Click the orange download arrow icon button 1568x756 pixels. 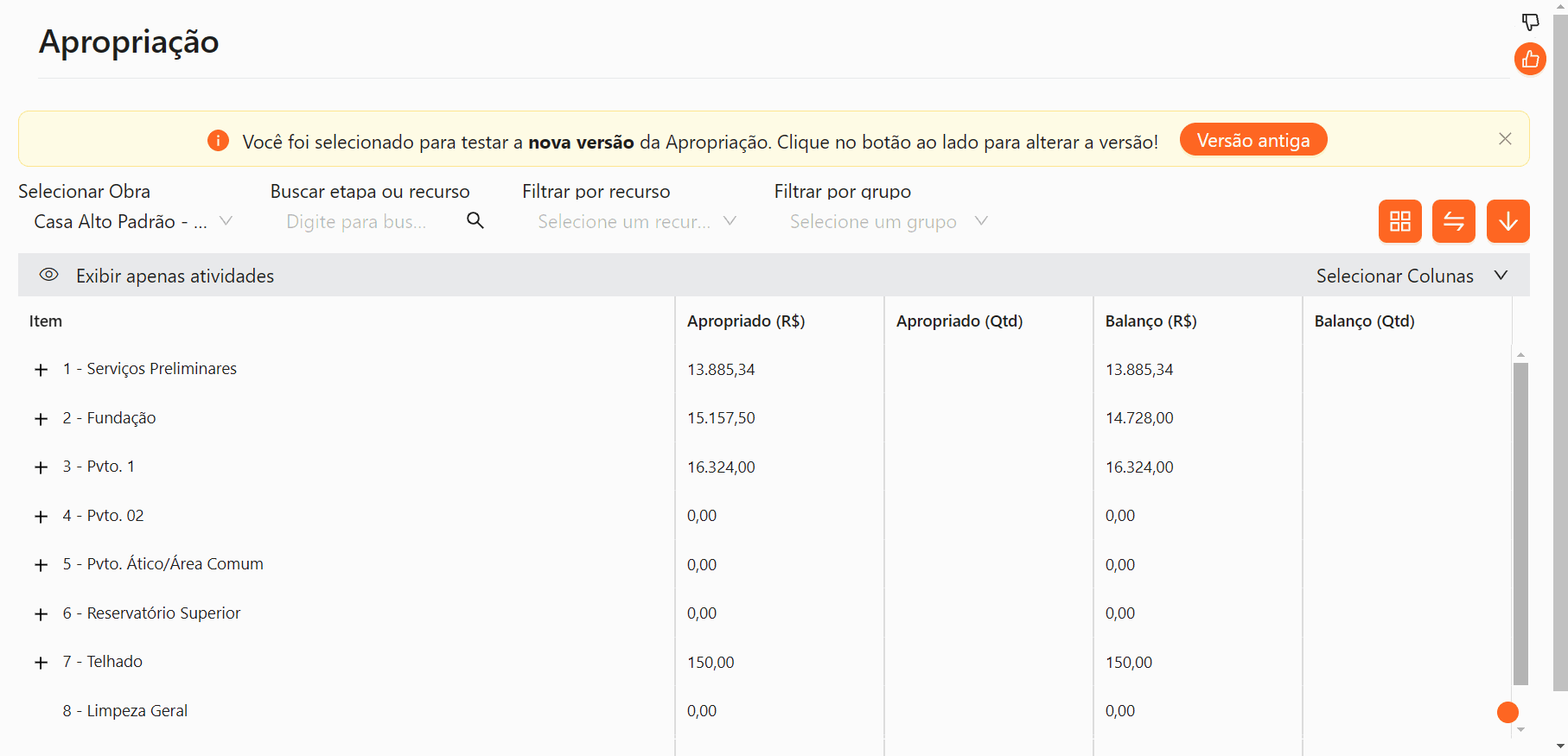1507,221
